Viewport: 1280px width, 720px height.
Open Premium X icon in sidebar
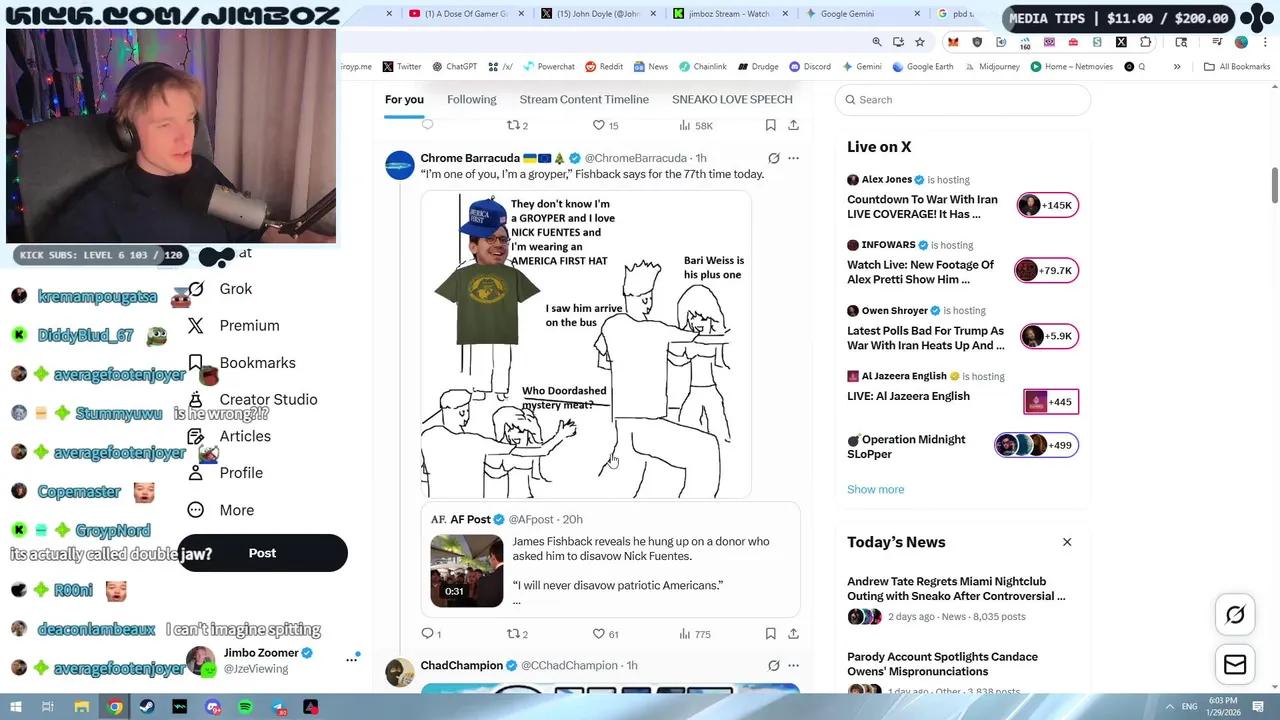(196, 326)
